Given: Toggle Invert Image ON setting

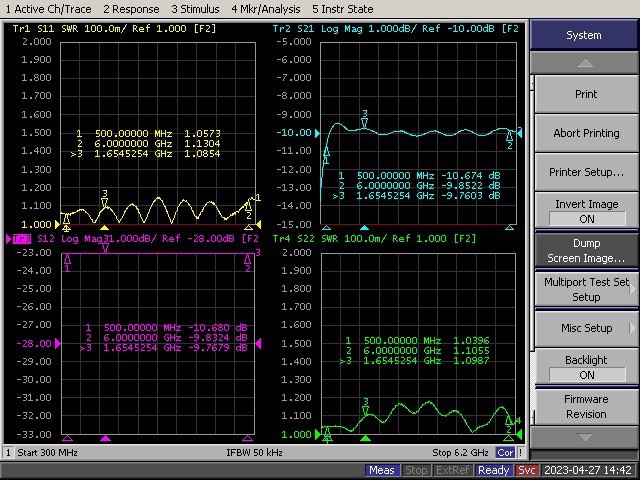Looking at the screenshot, I should 586,211.
